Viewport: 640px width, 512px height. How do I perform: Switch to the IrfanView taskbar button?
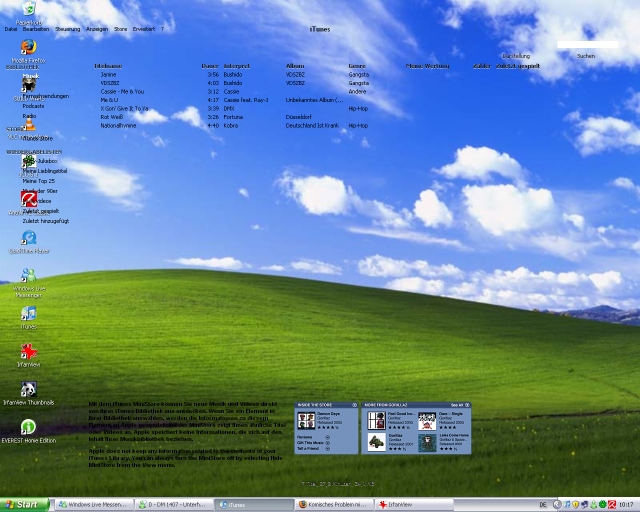point(415,505)
